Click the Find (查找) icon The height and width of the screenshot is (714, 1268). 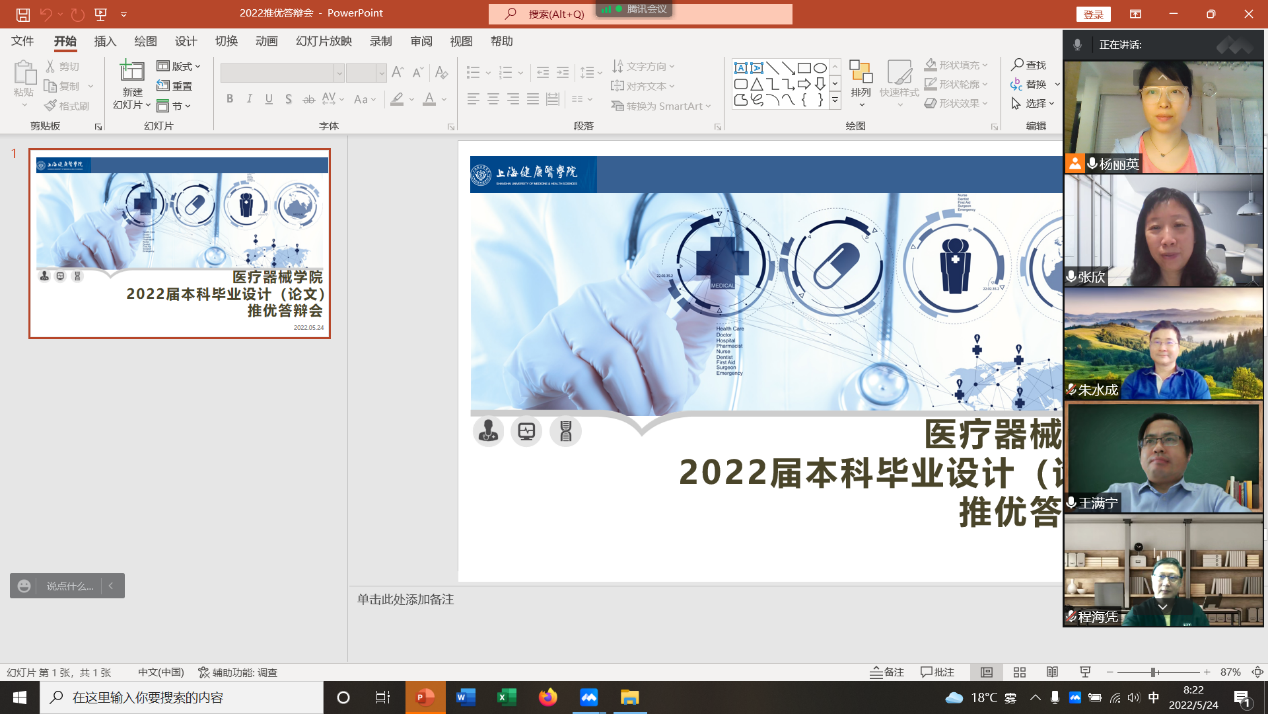[x=1028, y=65]
